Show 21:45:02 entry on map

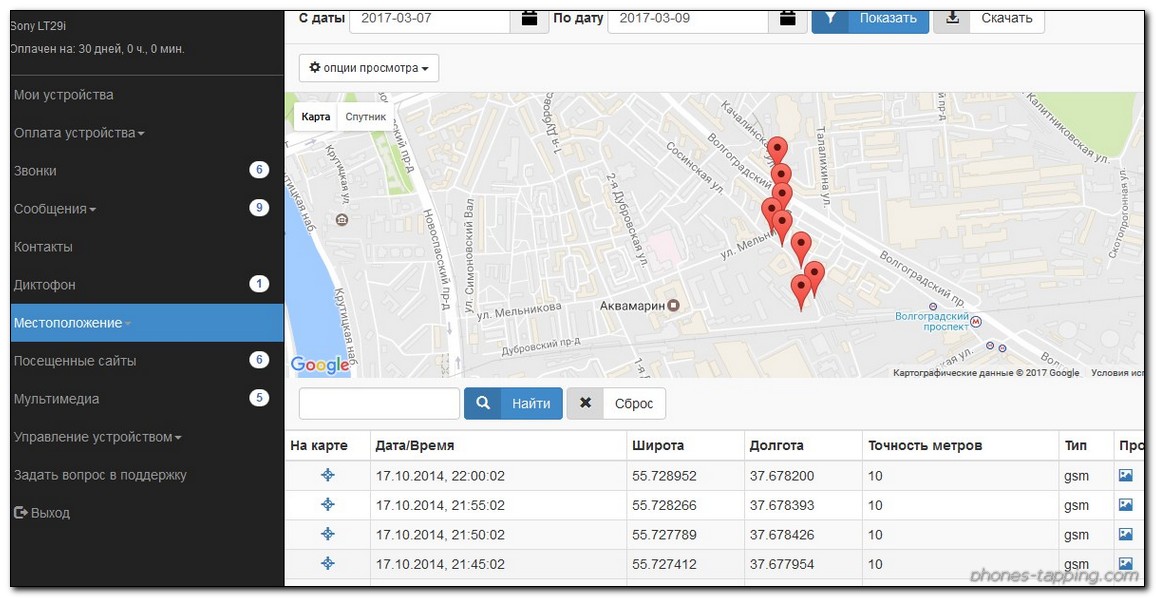pos(328,564)
